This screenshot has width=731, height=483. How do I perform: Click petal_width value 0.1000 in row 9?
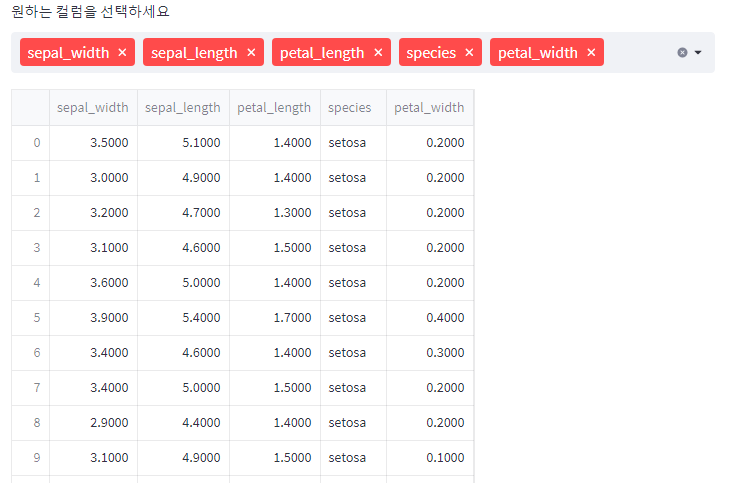coord(430,457)
